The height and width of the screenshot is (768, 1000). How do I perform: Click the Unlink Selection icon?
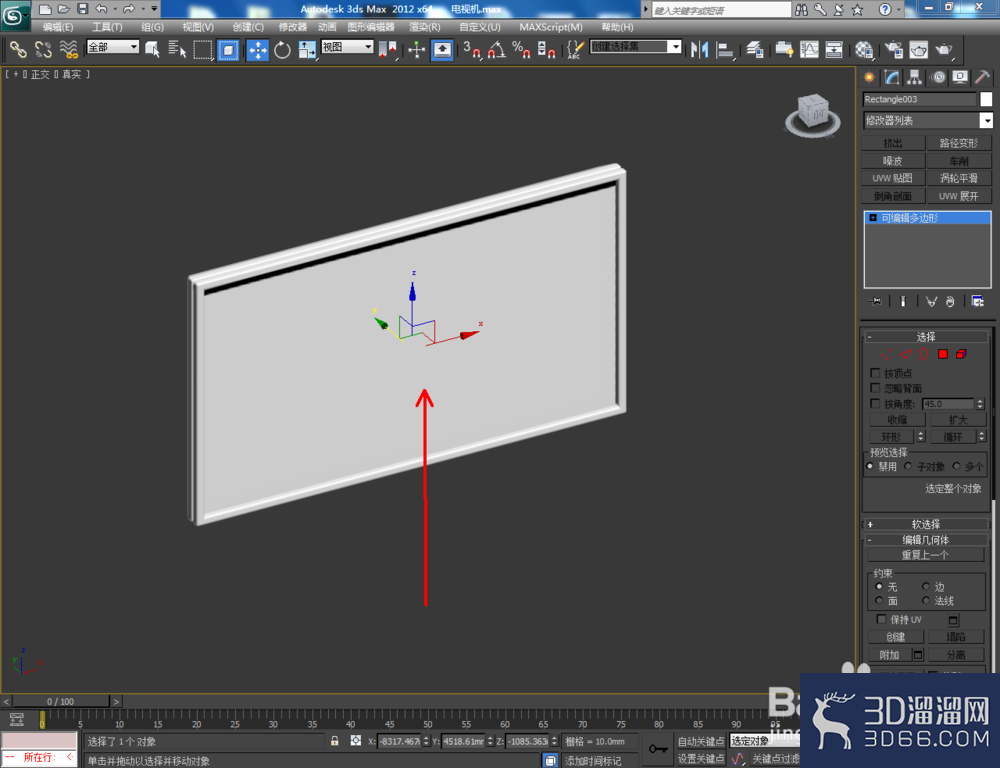pos(43,50)
